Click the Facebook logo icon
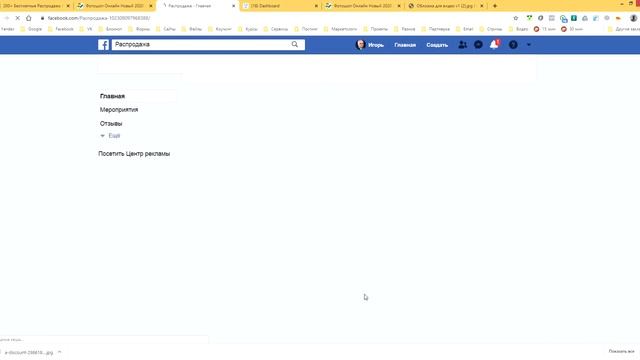 103,44
